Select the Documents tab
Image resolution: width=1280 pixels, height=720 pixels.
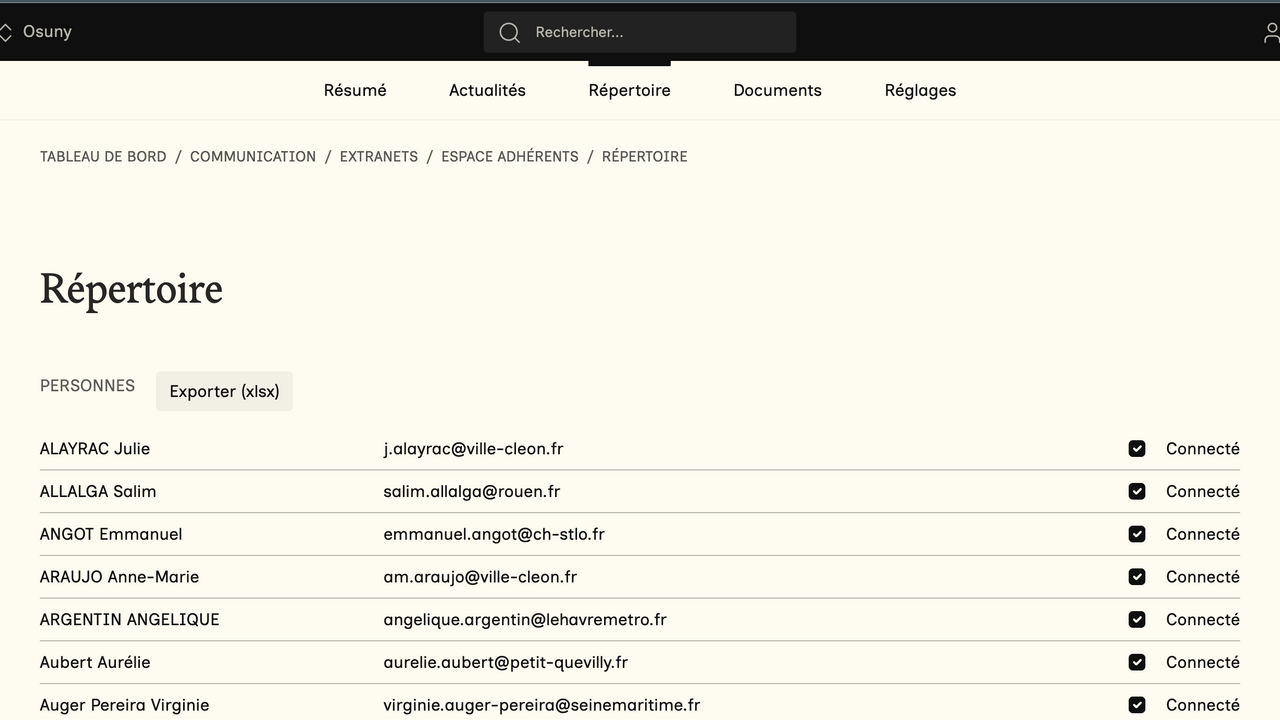click(x=777, y=90)
